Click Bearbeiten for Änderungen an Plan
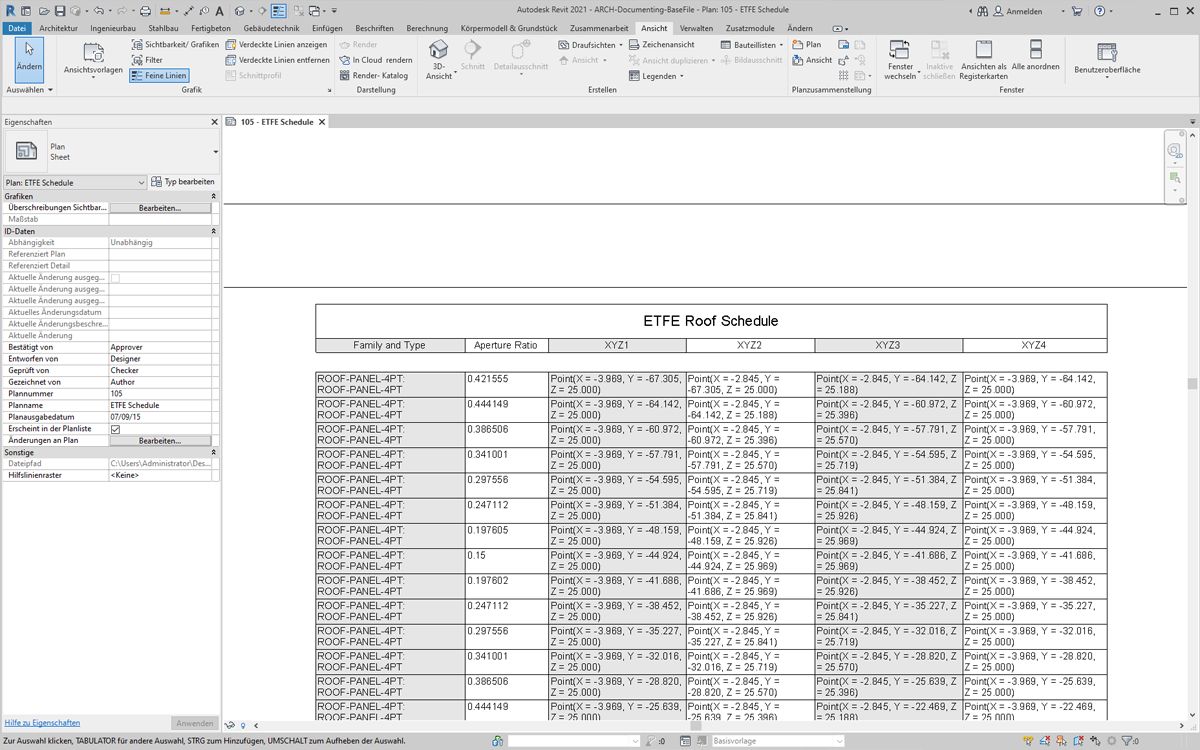Screen dimensions: 1200x750 pos(160,441)
